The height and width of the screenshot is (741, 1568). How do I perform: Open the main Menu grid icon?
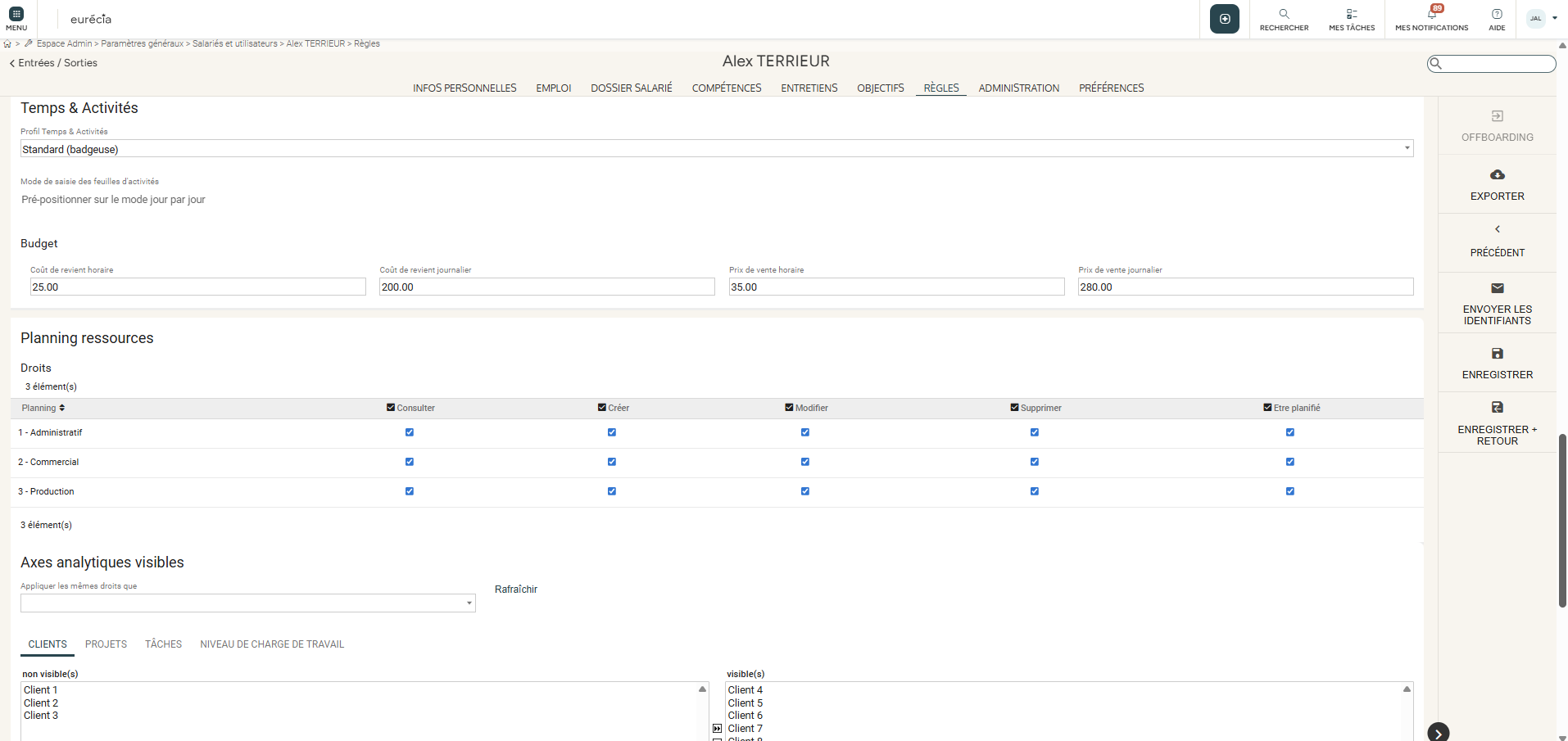(16, 15)
